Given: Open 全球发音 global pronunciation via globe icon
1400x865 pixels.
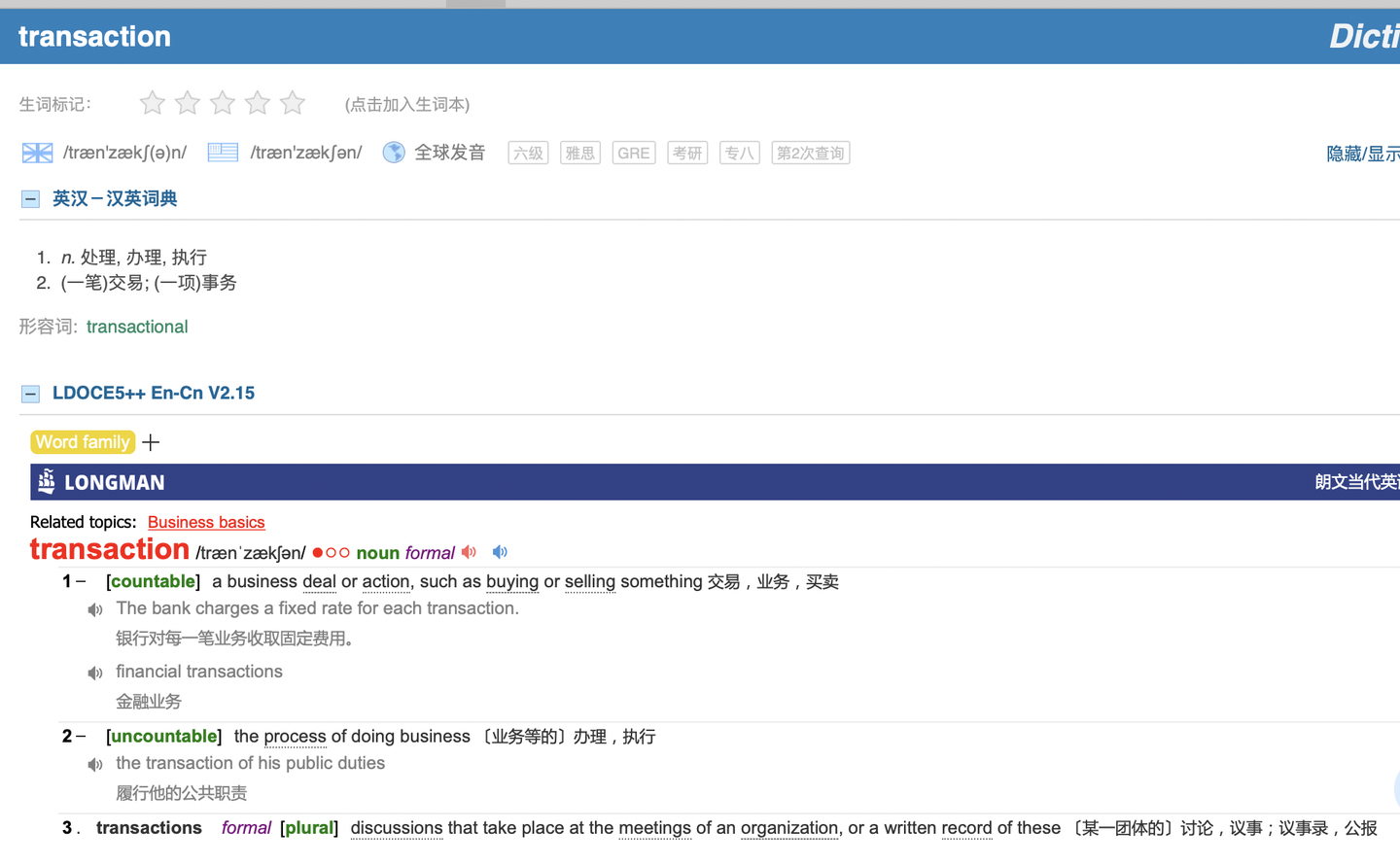Looking at the screenshot, I should [394, 153].
